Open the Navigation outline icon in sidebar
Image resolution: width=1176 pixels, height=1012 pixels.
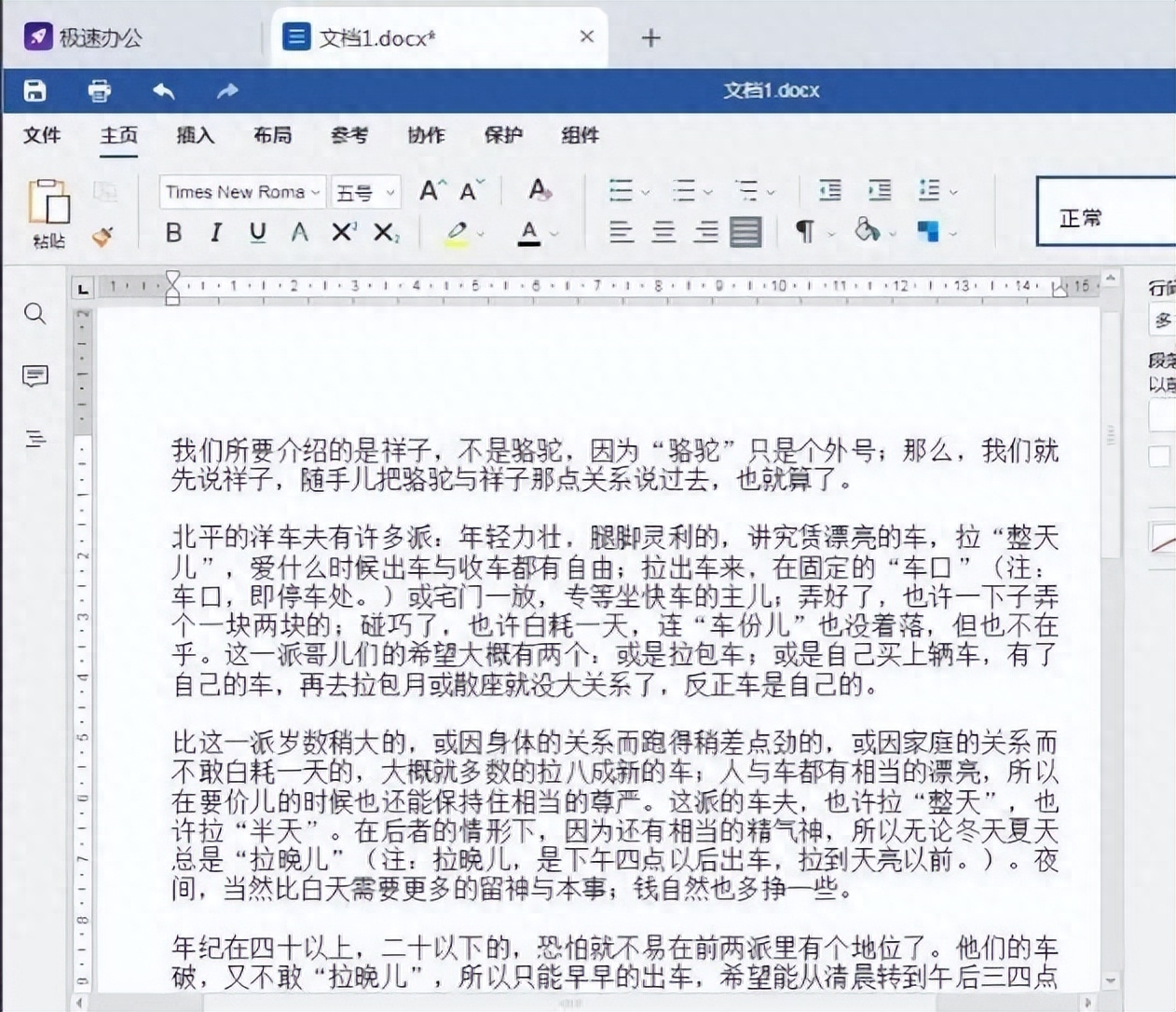tap(35, 438)
